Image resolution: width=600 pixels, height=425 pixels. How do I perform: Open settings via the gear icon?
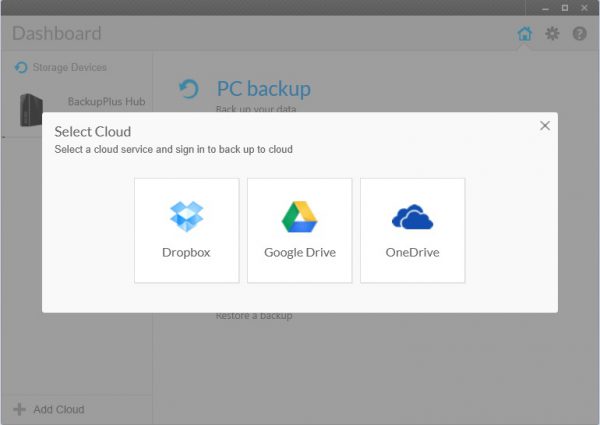coord(552,34)
